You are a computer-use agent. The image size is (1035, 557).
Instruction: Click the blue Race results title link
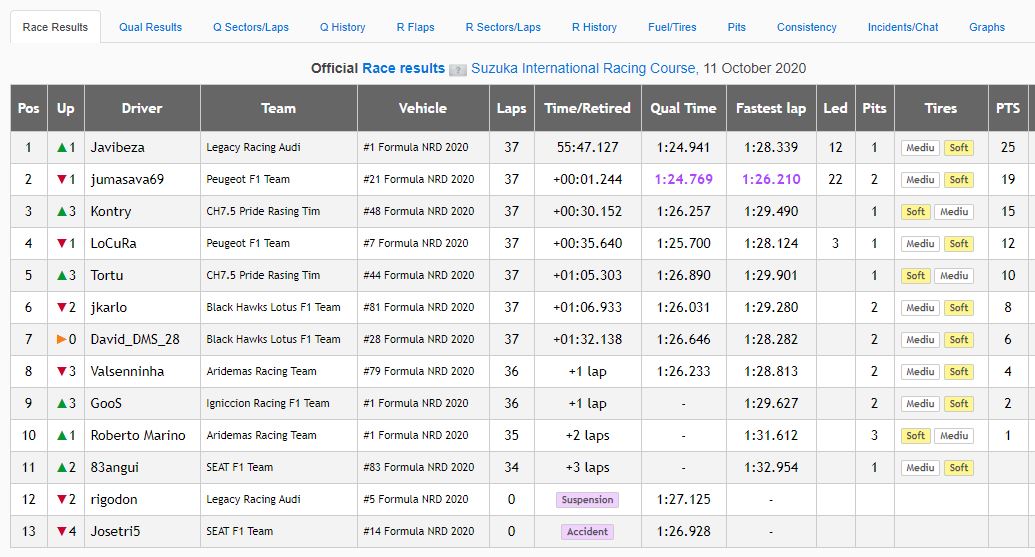tap(403, 69)
